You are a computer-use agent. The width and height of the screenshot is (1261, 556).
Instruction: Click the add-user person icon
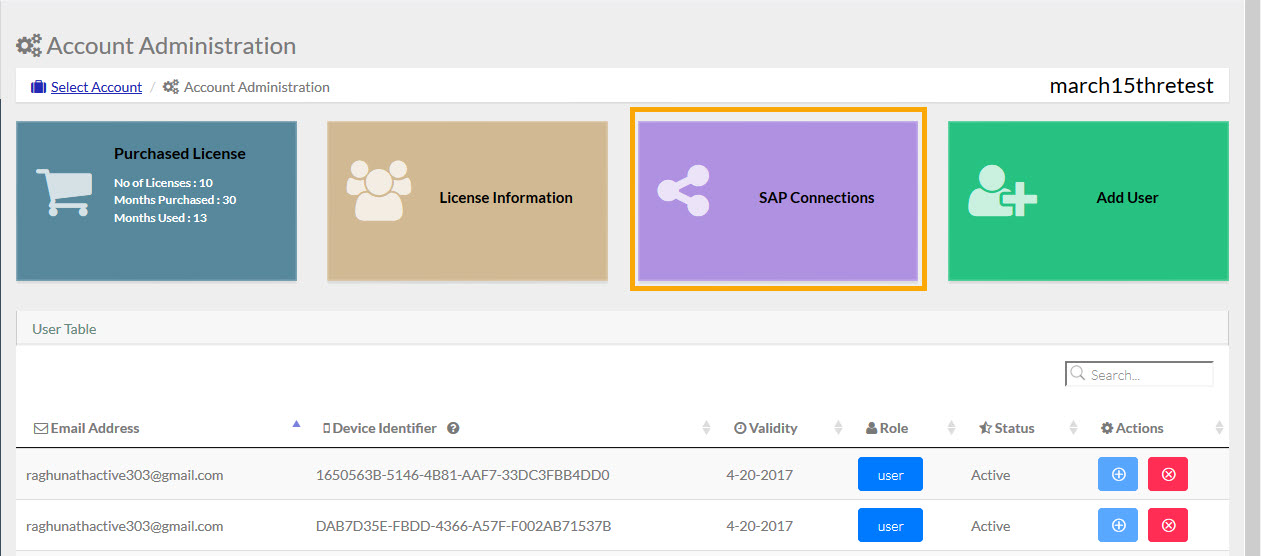click(1001, 189)
